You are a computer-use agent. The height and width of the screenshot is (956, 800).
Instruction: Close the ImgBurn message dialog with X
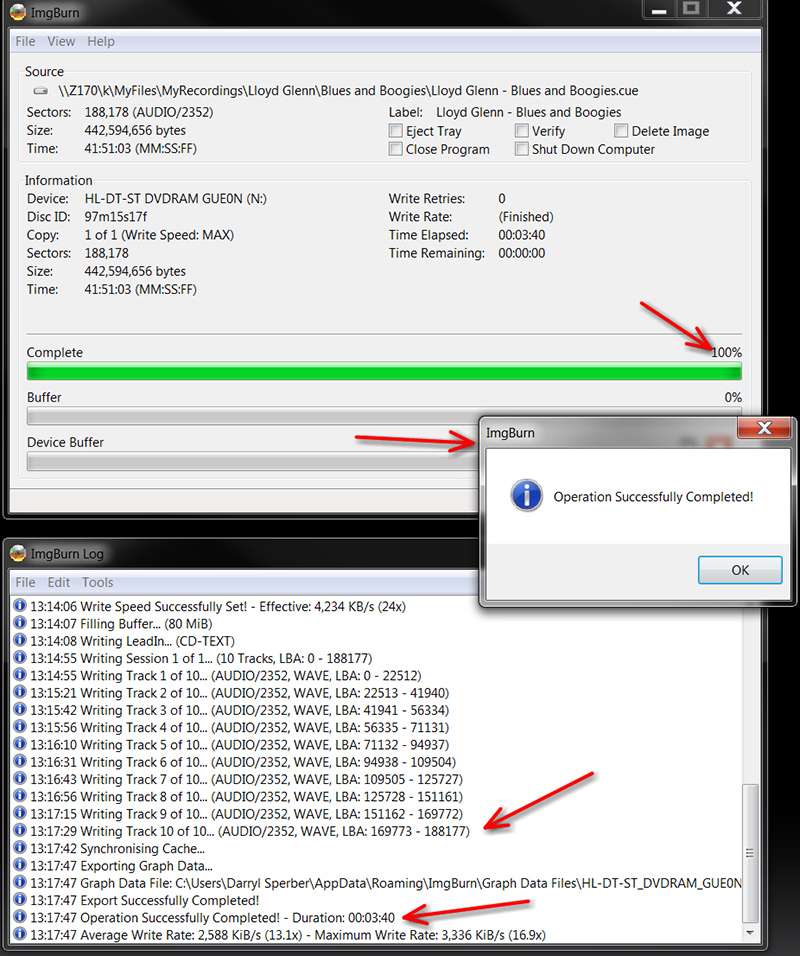764,428
